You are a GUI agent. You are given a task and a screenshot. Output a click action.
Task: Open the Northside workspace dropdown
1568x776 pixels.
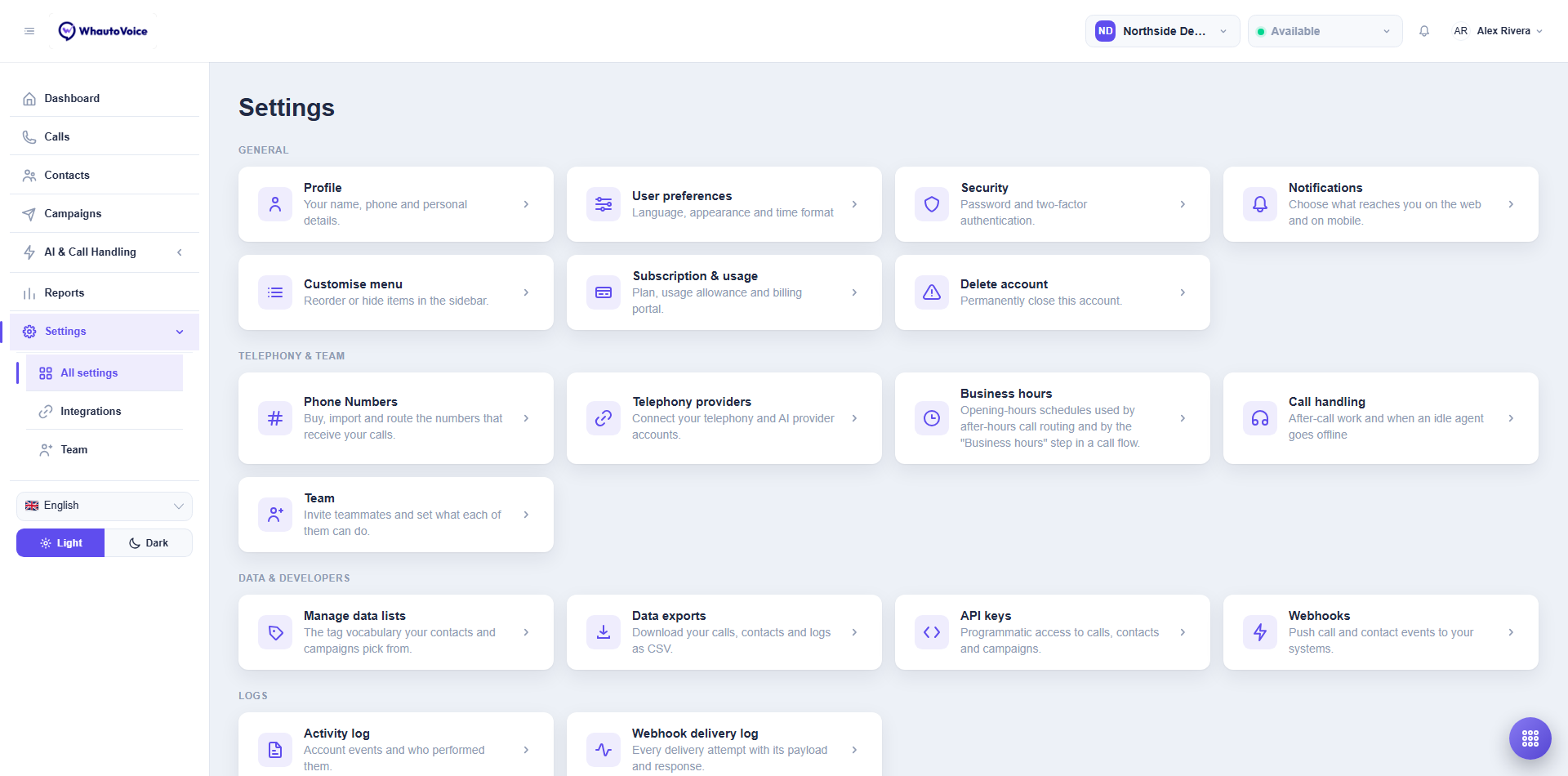1162,31
